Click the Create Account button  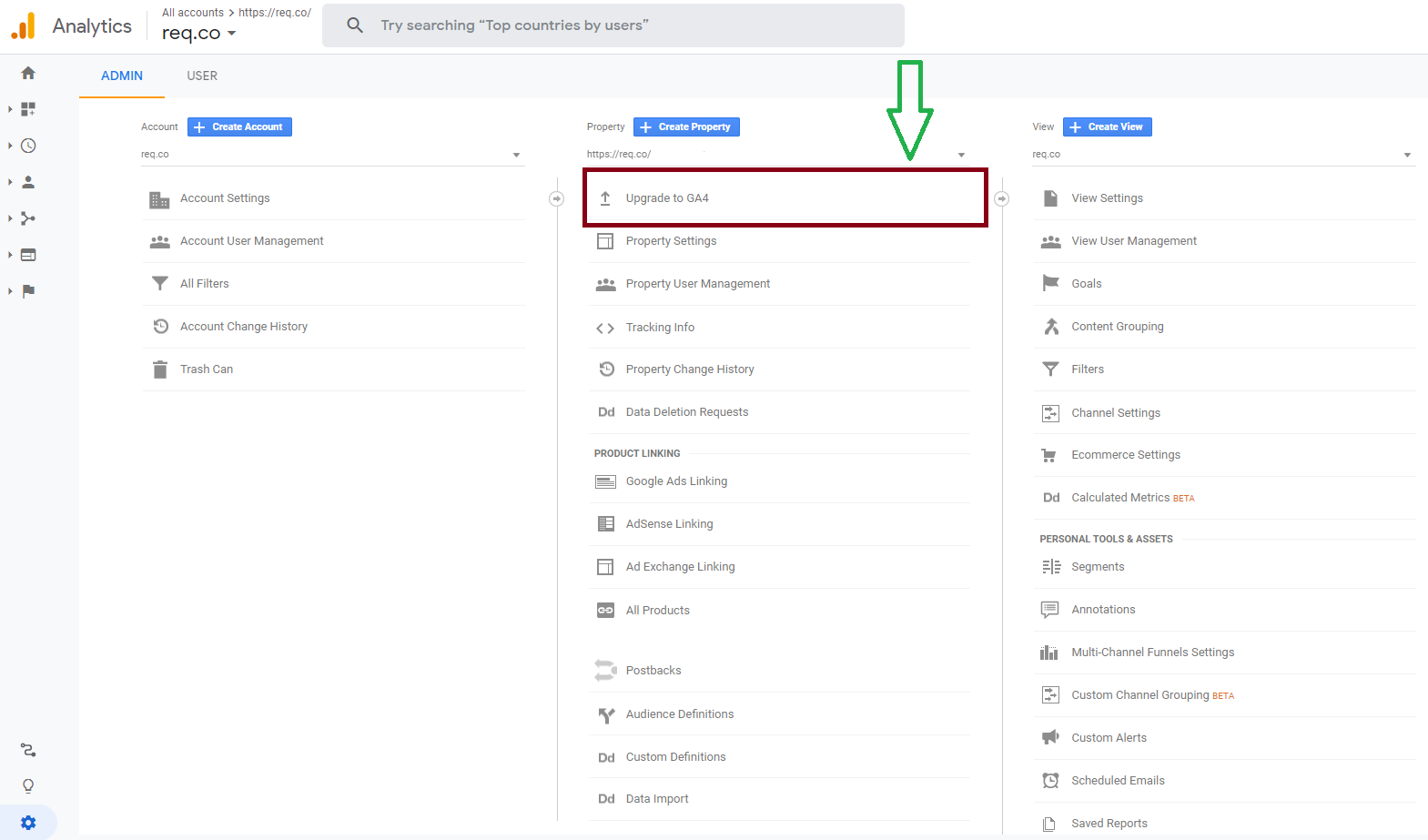coord(239,127)
